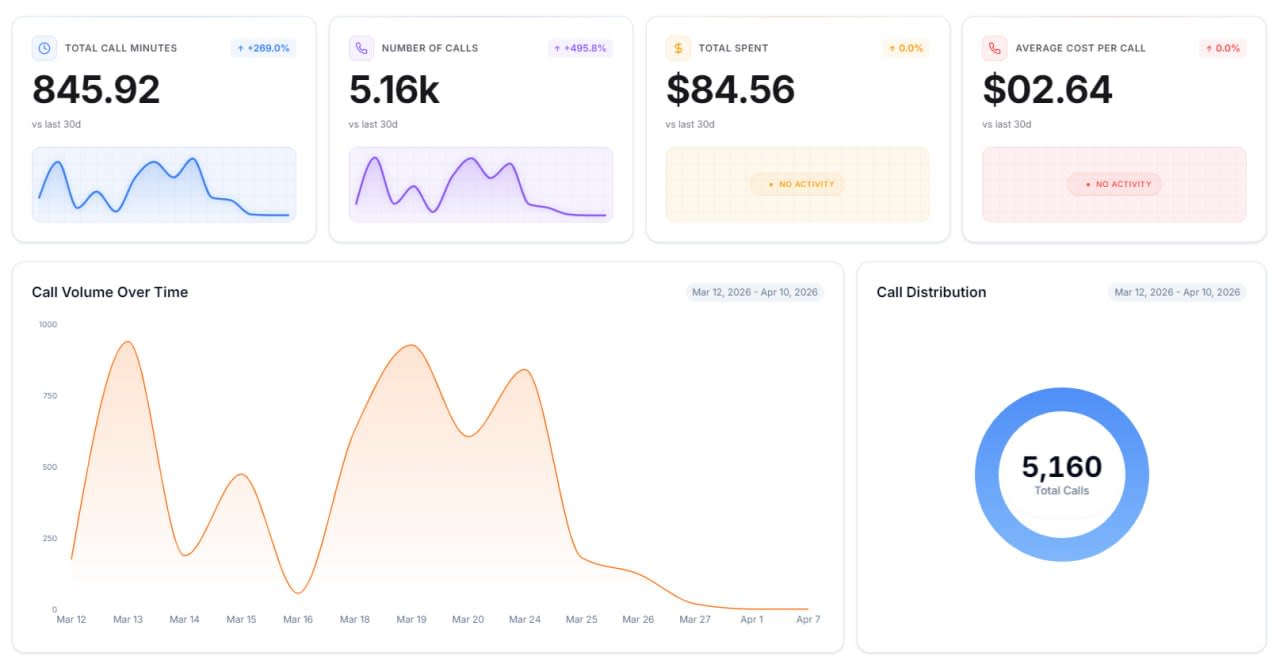
Task: Select the +269.0% change badge
Action: 263,48
